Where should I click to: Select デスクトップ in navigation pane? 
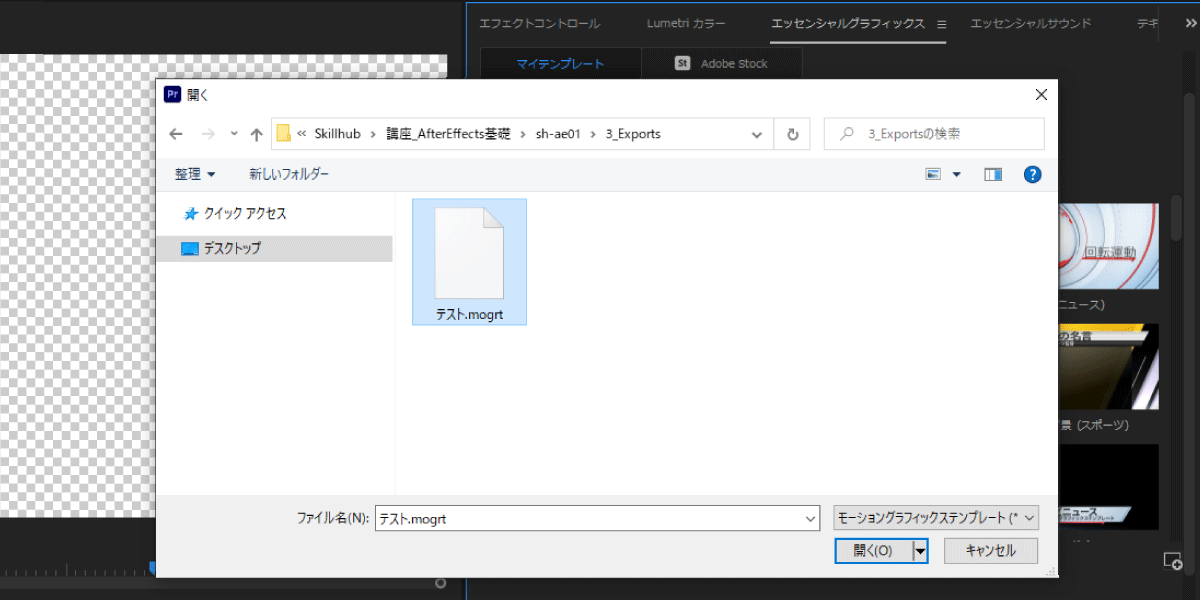pyautogui.click(x=276, y=248)
